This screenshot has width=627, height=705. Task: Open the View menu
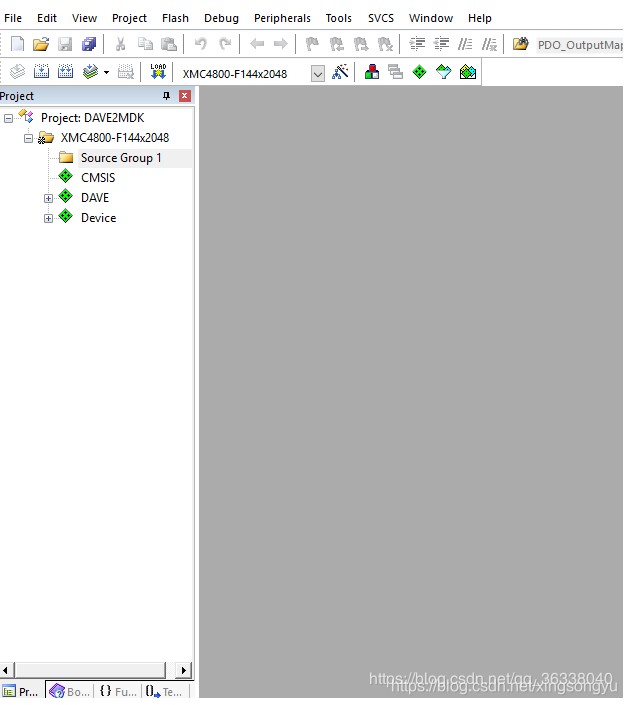point(84,18)
